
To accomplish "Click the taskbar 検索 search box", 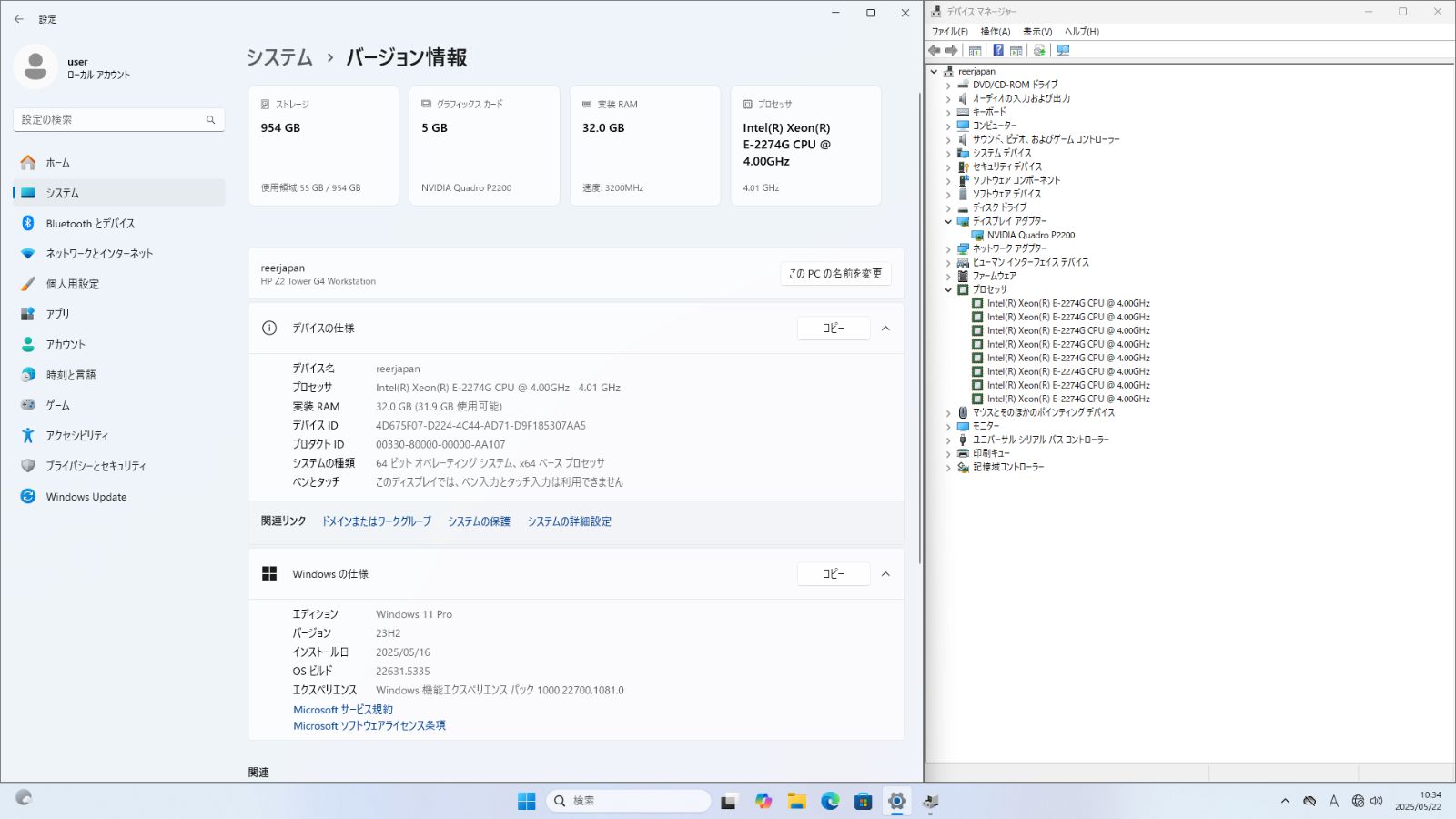I will [x=629, y=801].
